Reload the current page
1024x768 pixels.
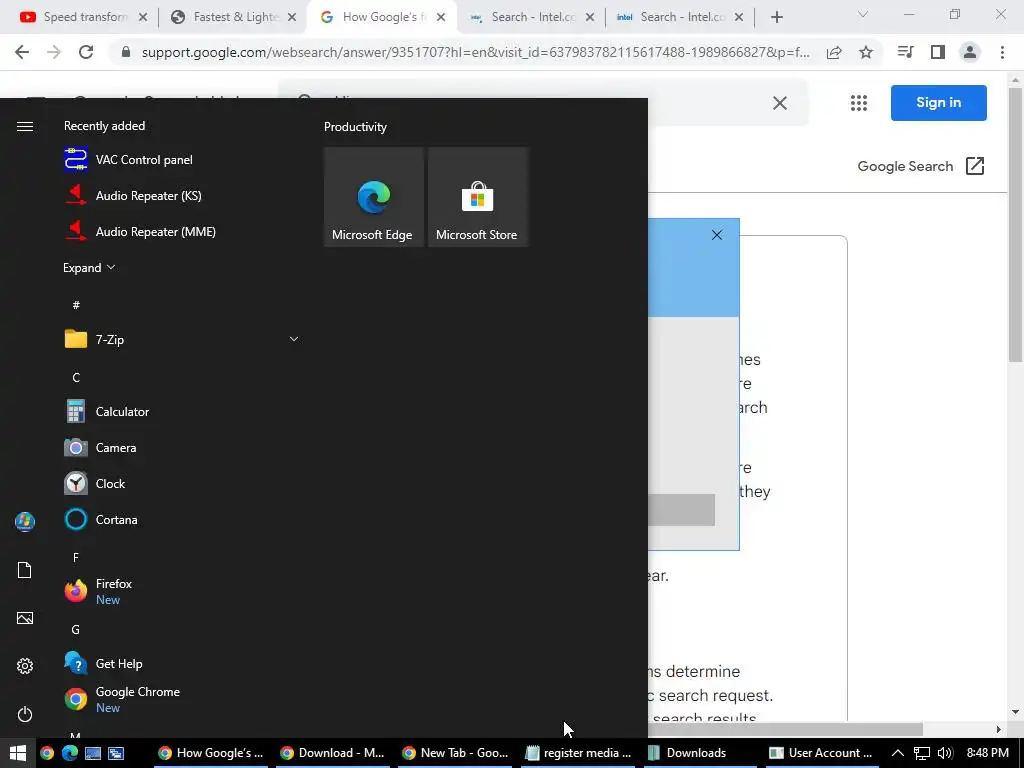pos(86,52)
